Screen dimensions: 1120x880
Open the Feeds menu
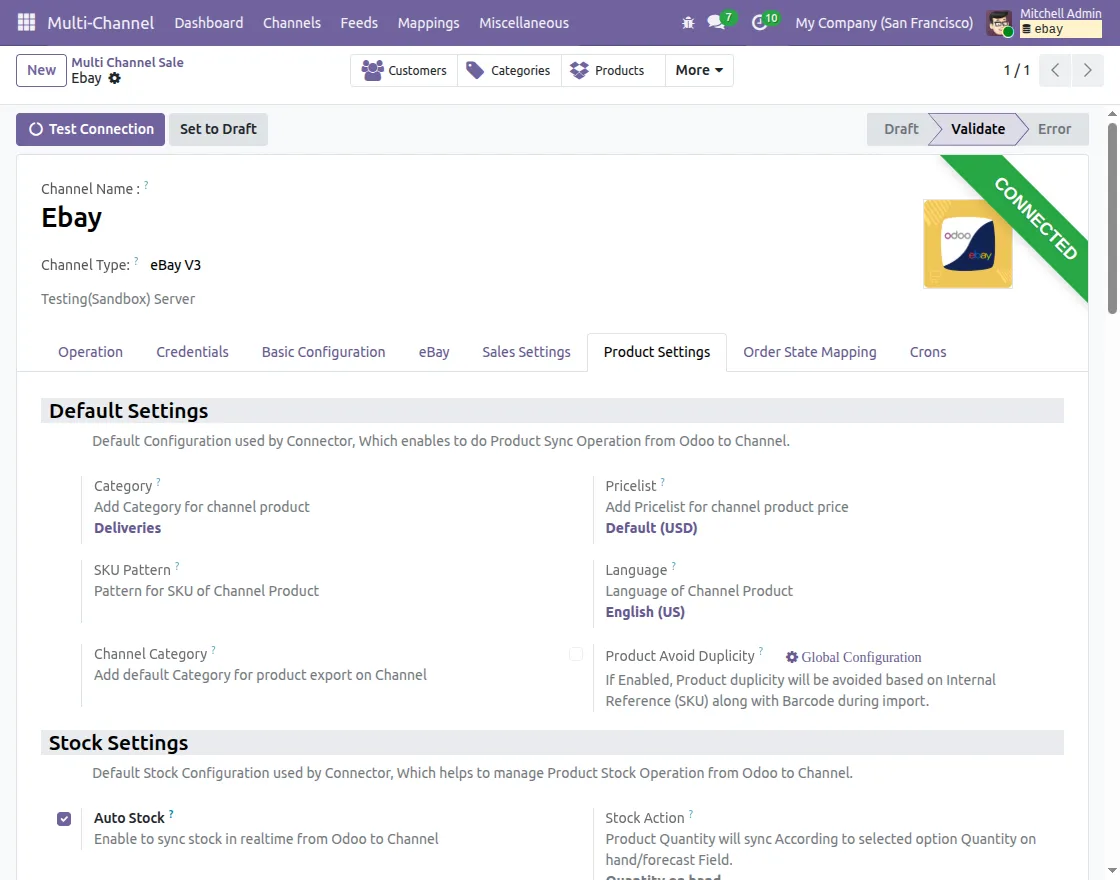(x=359, y=23)
